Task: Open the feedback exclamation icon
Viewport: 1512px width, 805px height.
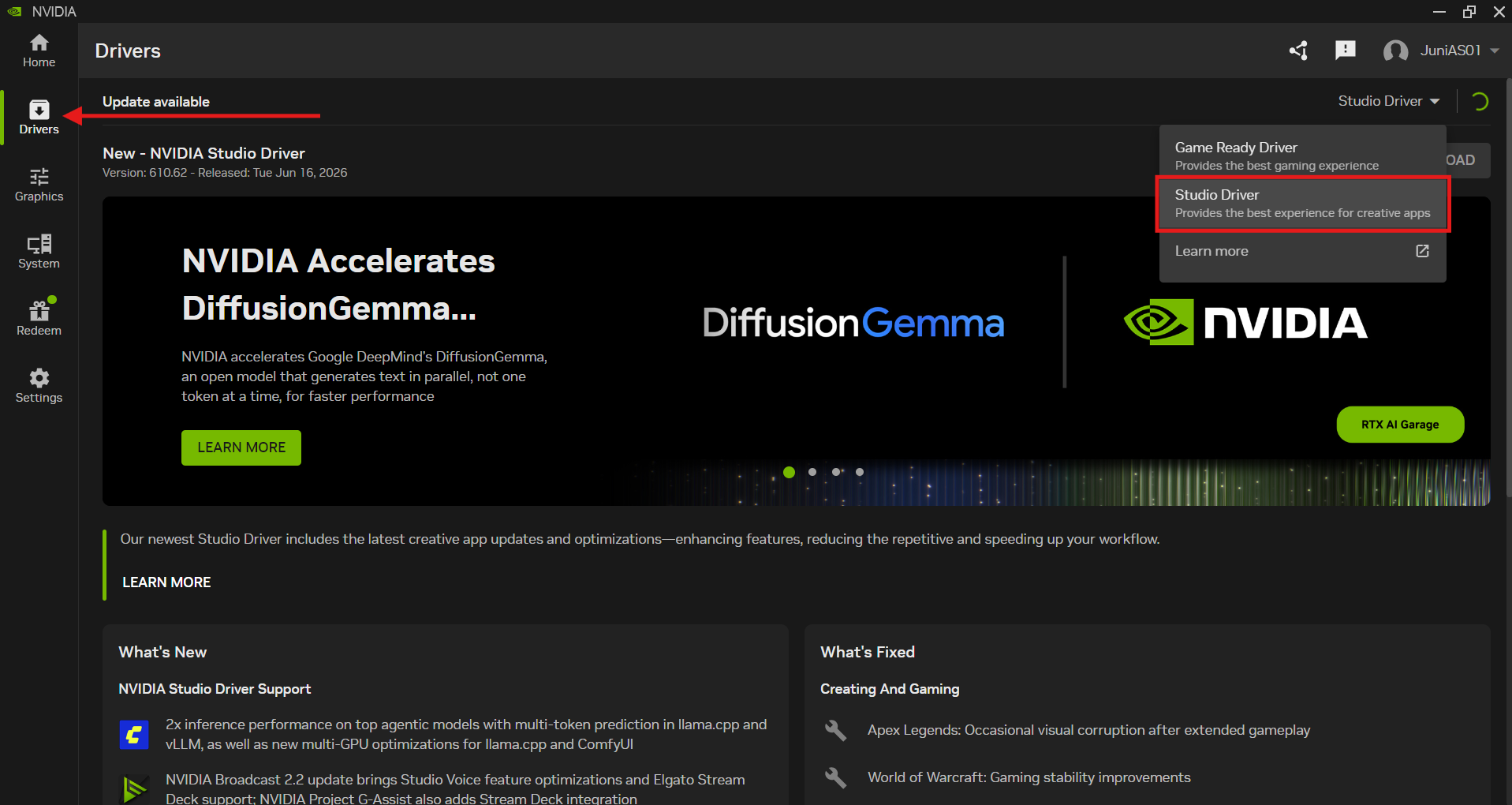Action: 1346,51
